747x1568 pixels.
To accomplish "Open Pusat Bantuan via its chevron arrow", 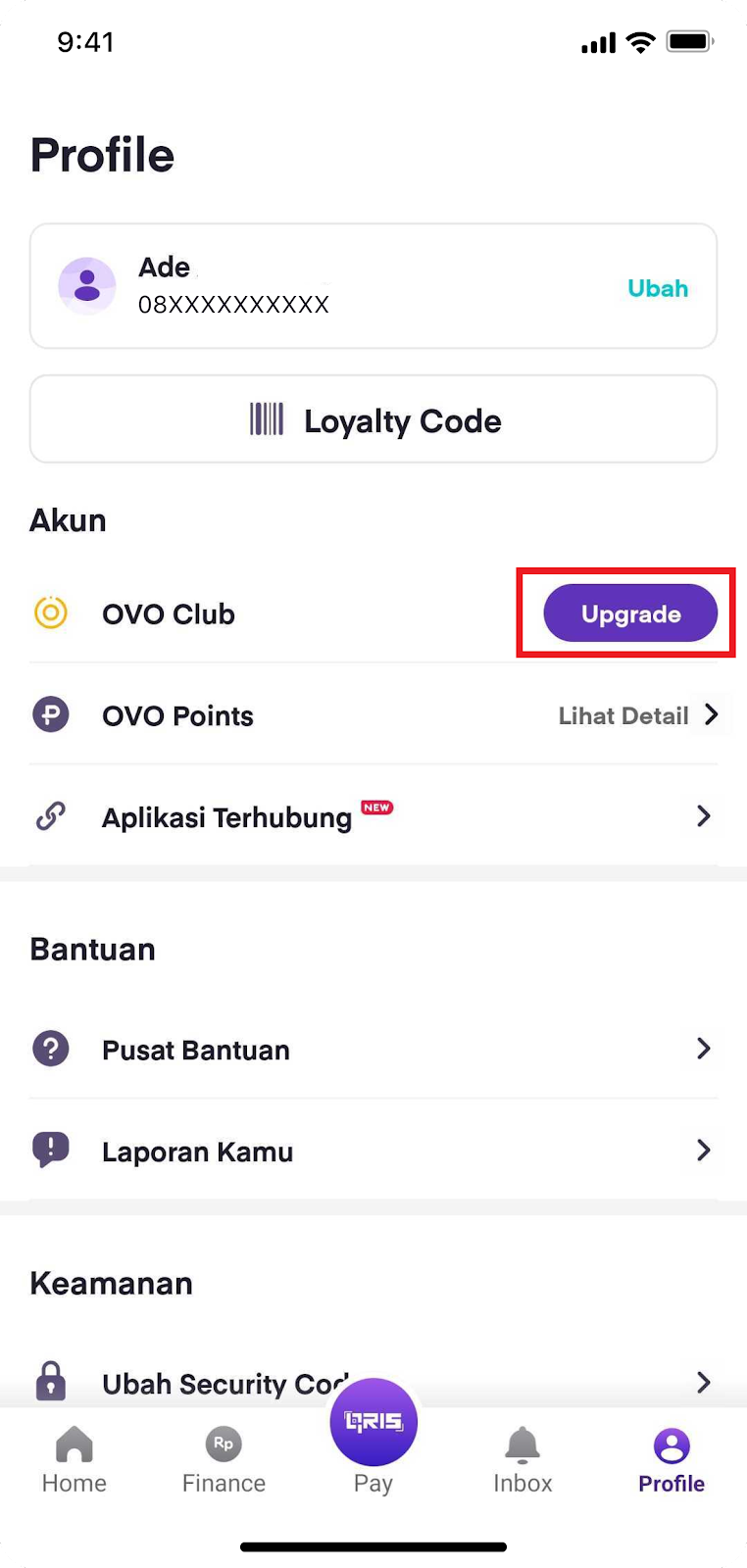I will pyautogui.click(x=704, y=1049).
